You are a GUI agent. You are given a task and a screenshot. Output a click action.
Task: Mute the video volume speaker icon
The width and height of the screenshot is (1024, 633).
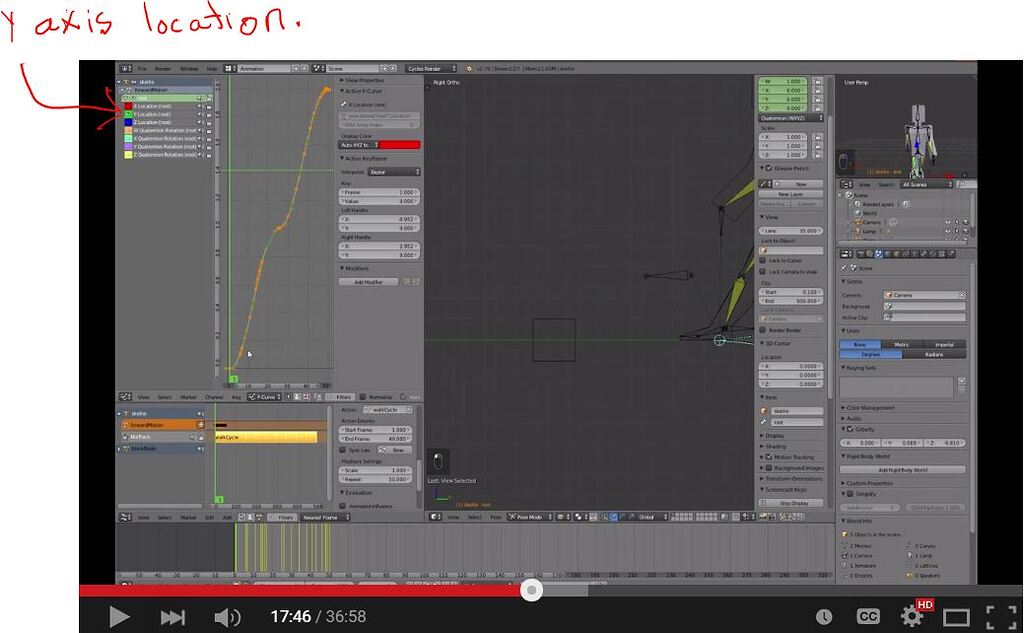(x=227, y=617)
